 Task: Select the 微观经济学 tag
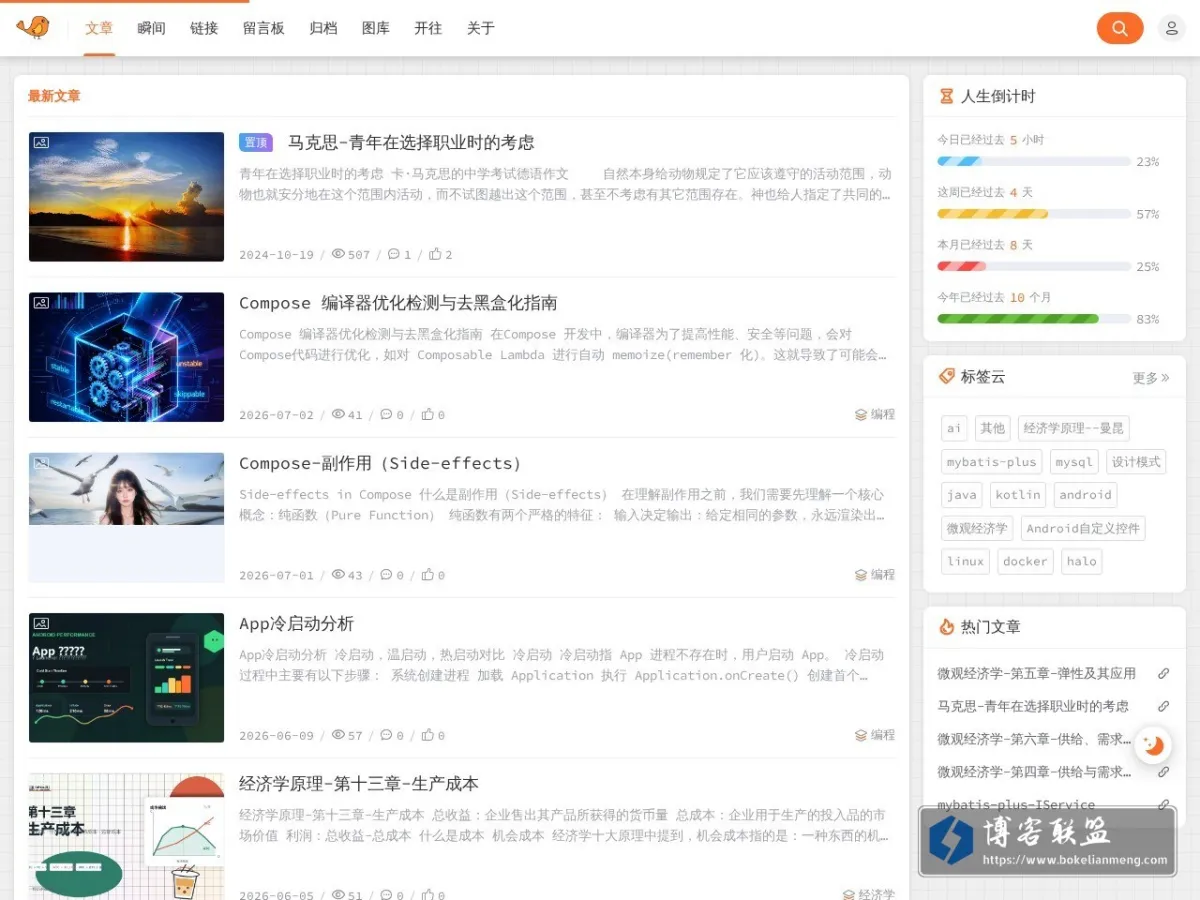coord(978,528)
